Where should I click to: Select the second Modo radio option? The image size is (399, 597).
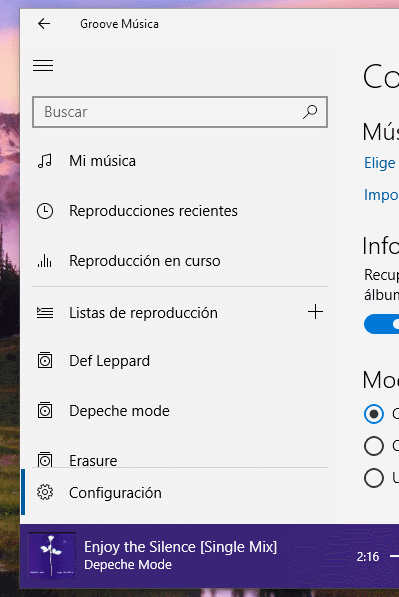pyautogui.click(x=374, y=445)
